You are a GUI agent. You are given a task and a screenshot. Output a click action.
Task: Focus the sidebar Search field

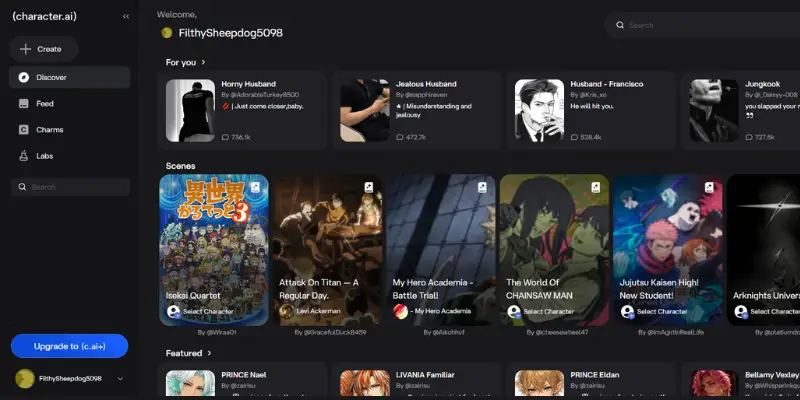(70, 187)
